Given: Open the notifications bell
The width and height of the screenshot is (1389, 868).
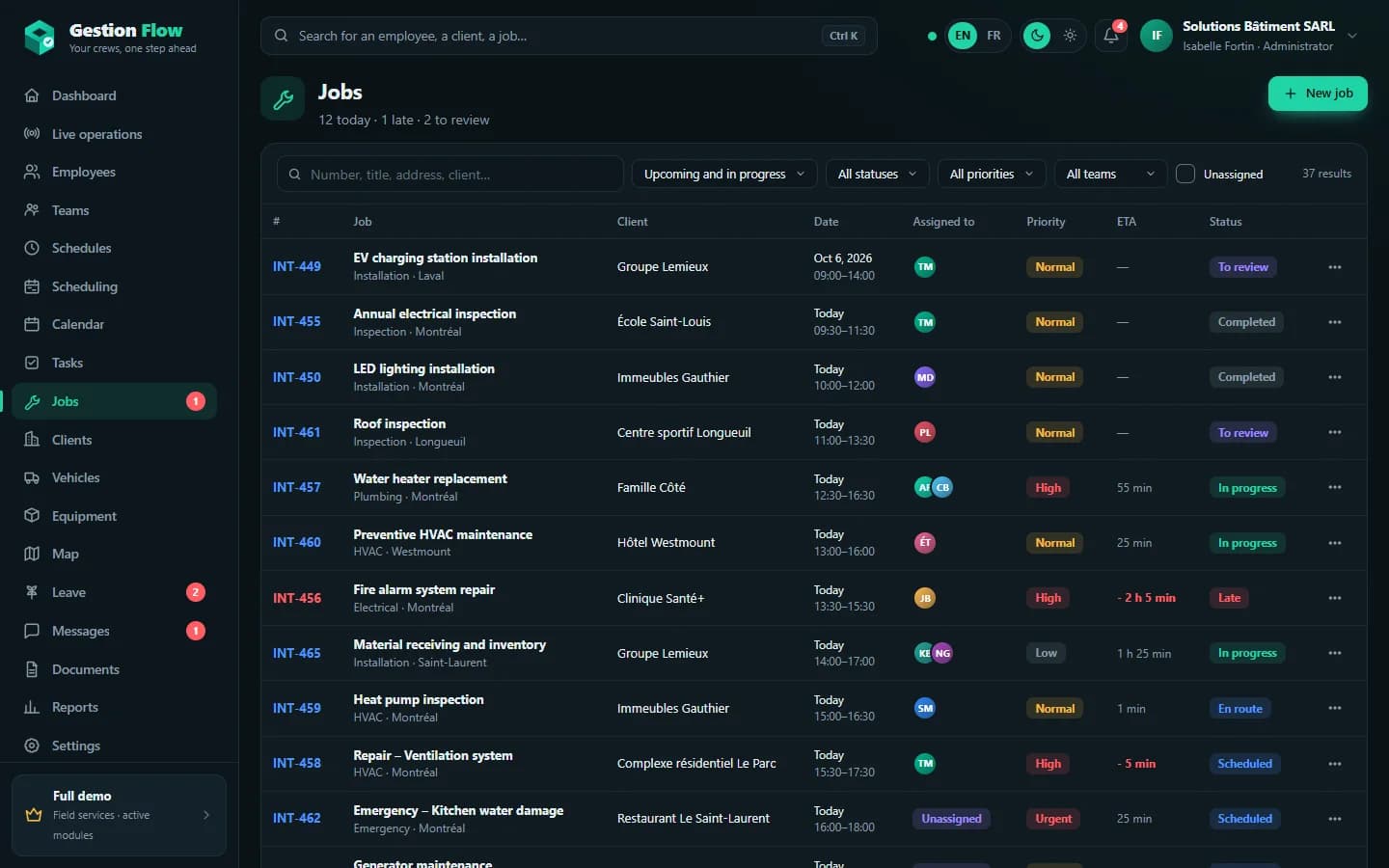Looking at the screenshot, I should (1111, 36).
